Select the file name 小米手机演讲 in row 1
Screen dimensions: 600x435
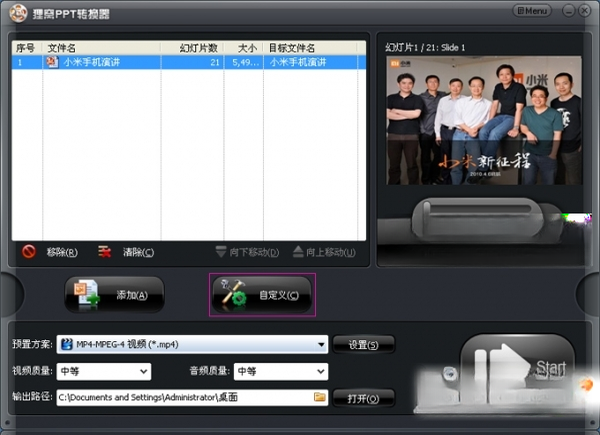(x=92, y=62)
